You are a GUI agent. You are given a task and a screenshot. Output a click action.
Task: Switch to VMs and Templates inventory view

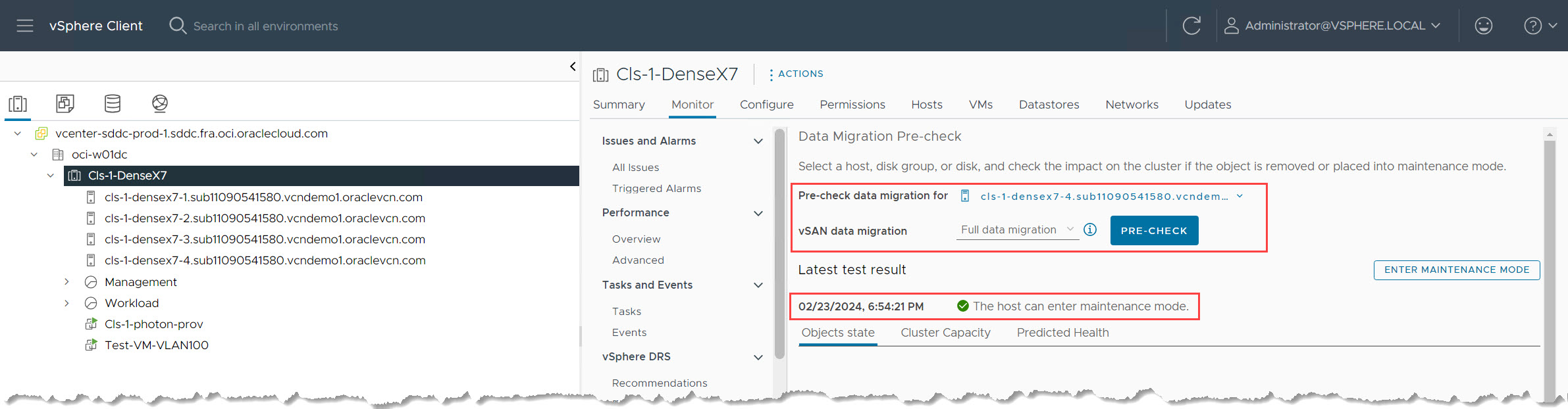click(x=65, y=103)
